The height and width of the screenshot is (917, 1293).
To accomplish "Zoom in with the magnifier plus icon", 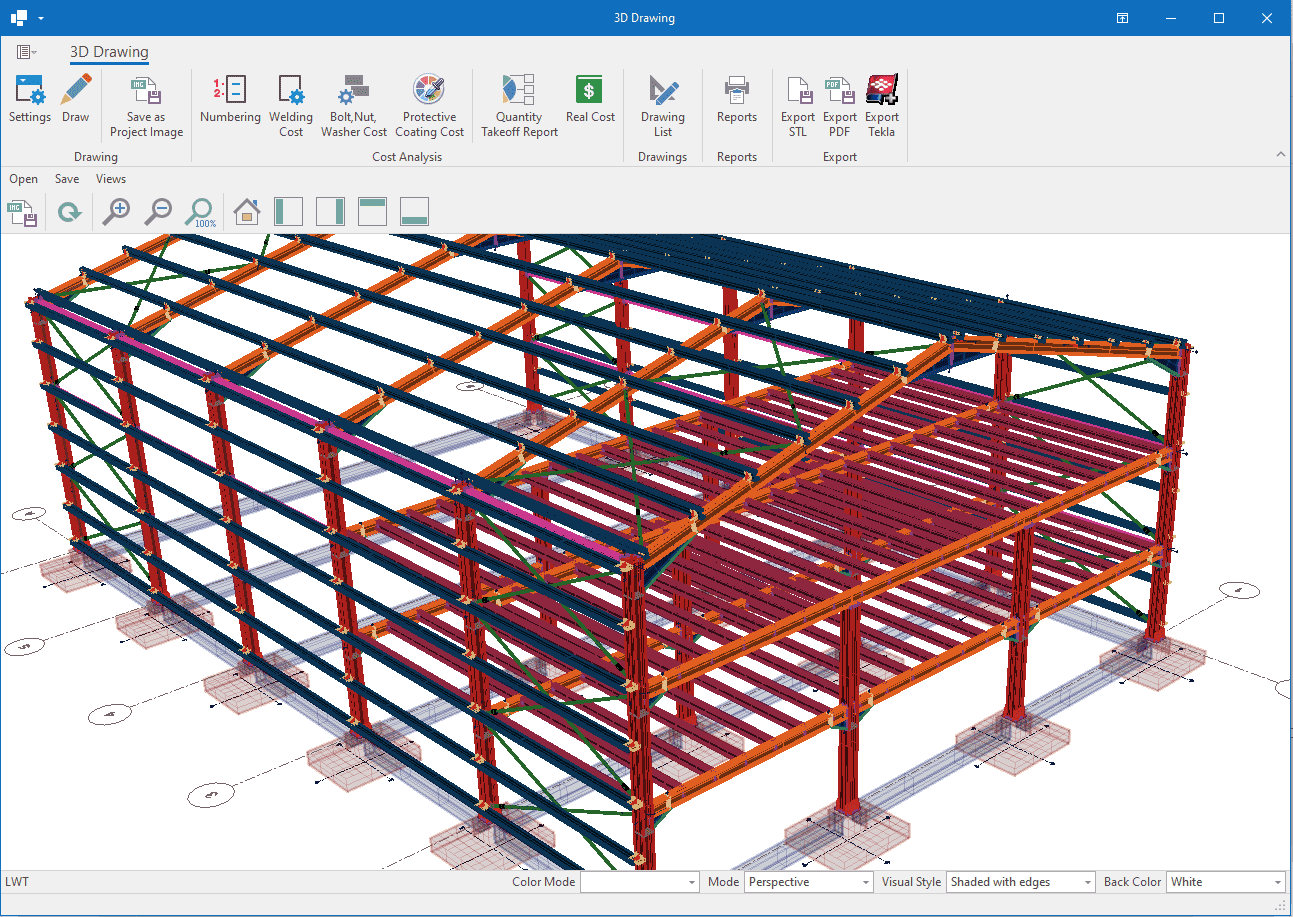I will [117, 212].
